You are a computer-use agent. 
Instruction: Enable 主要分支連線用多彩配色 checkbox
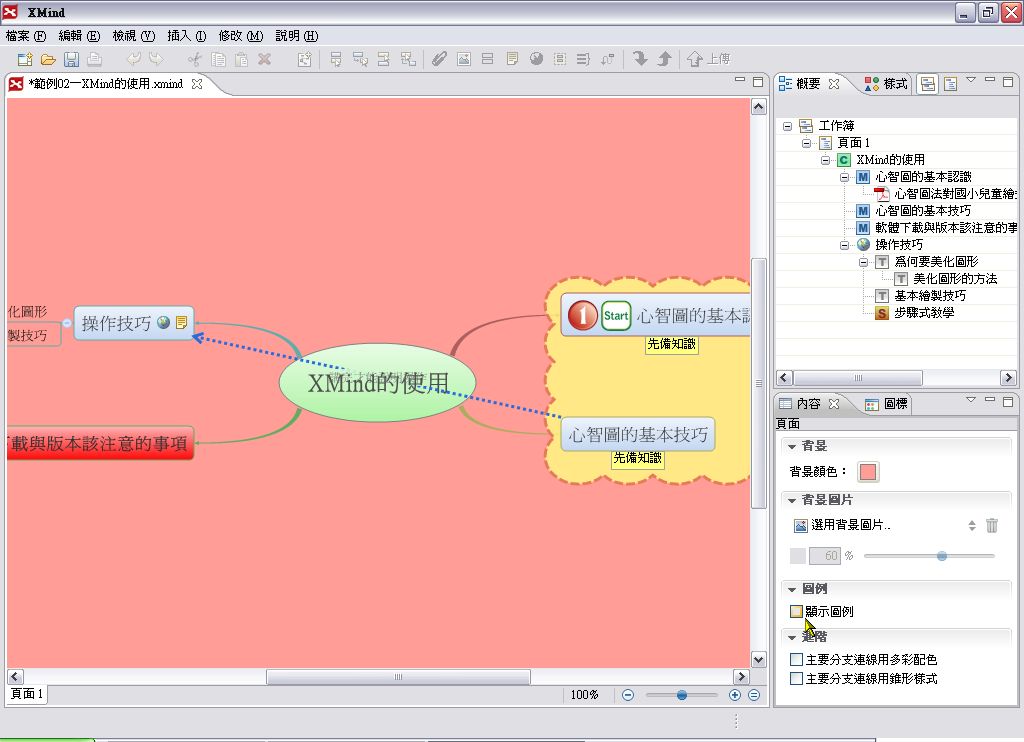tap(796, 660)
